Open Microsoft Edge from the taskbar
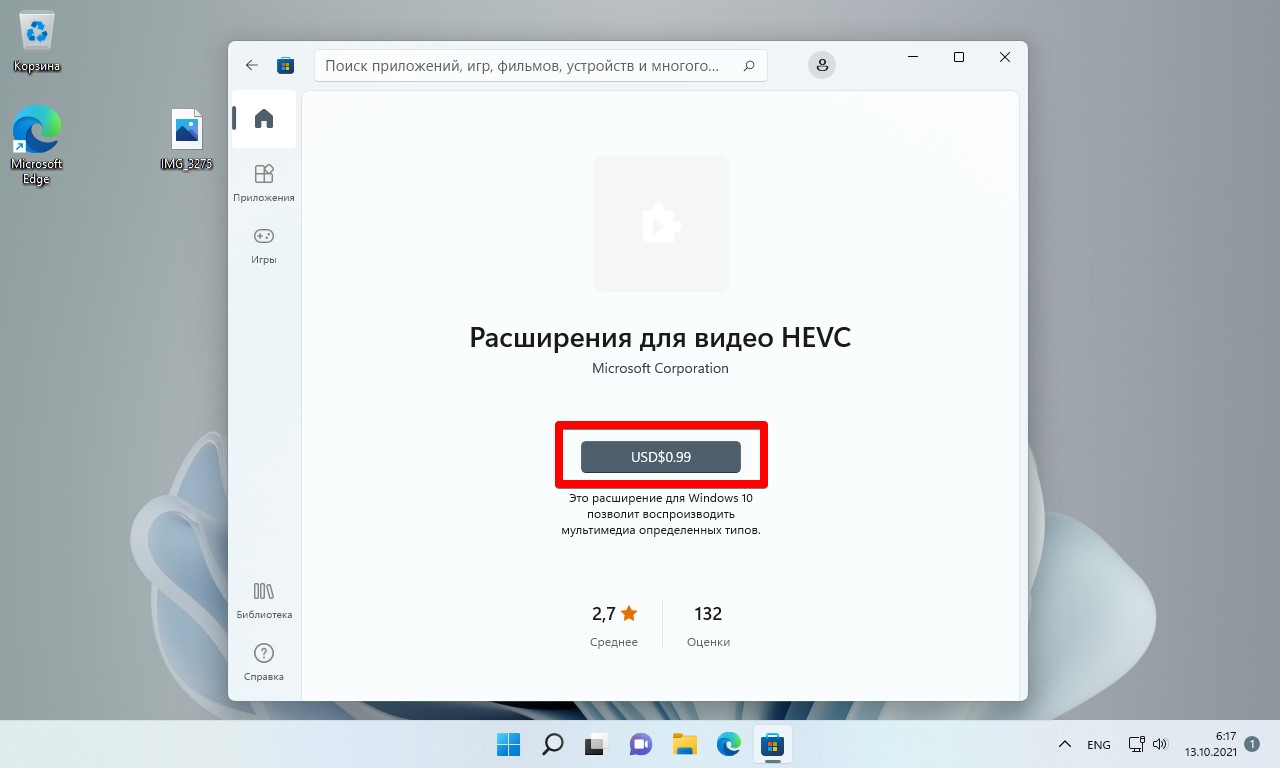This screenshot has height=768, width=1280. [729, 744]
